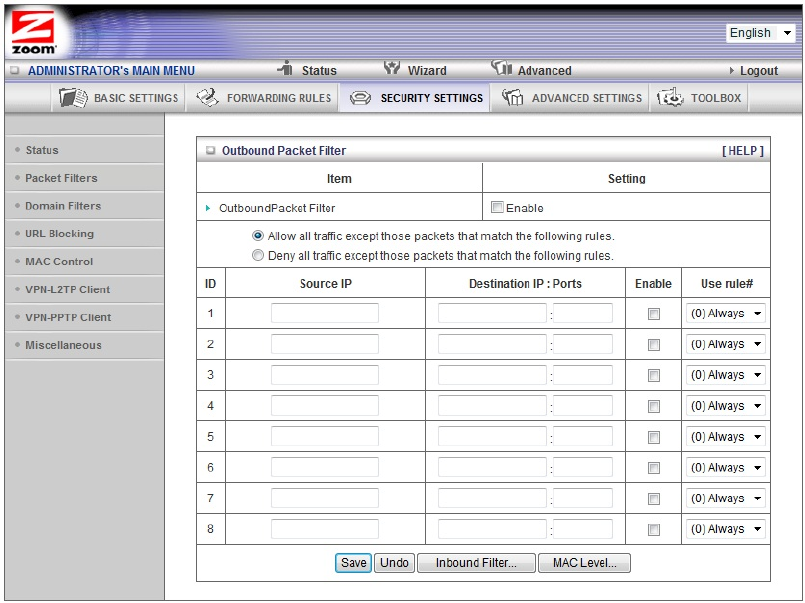Open rule 2 Use rule# dropdown
805x603 pixels.
pos(725,344)
